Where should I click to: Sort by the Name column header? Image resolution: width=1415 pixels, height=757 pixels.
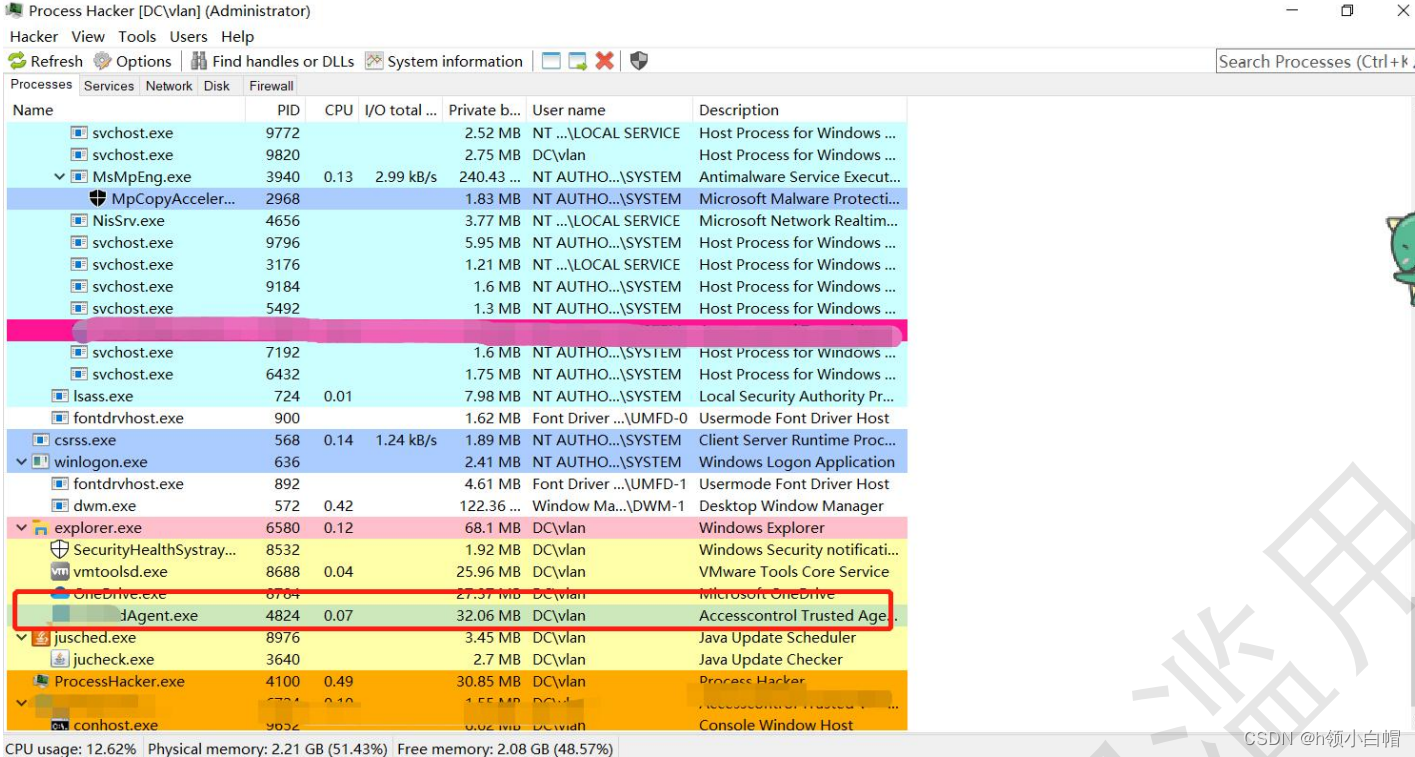click(x=125, y=110)
